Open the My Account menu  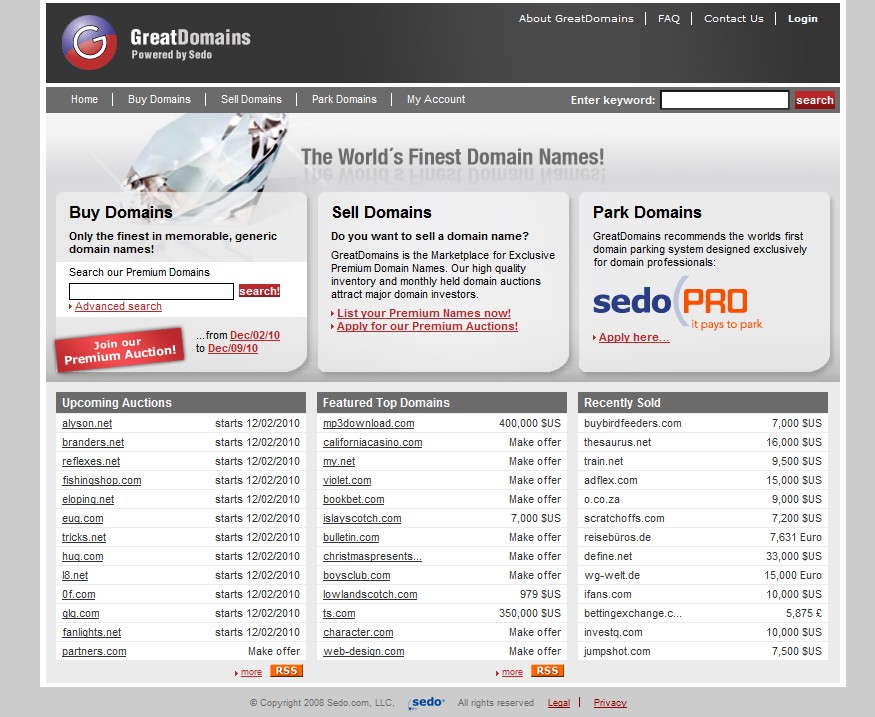click(436, 99)
